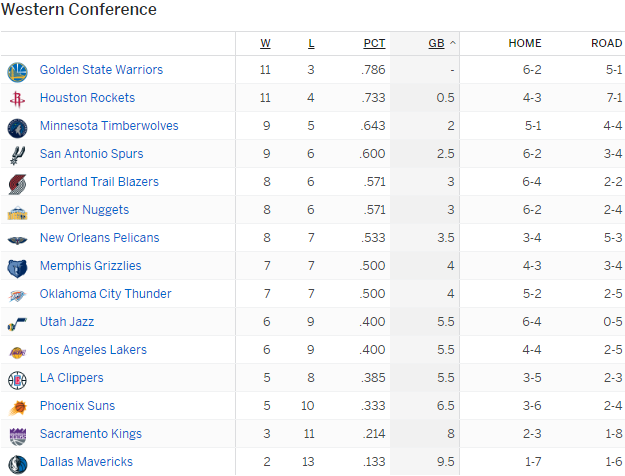Go to the Phoenix Suns team page

click(77, 406)
